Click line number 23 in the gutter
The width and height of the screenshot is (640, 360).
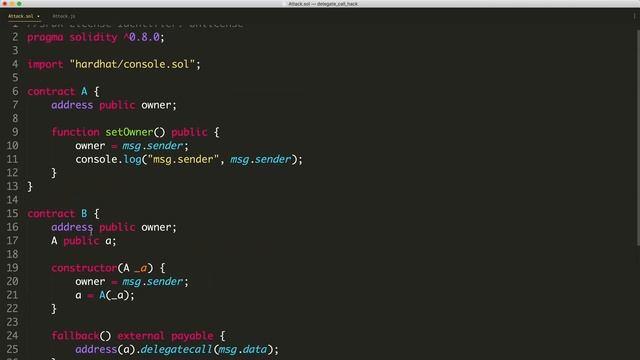(13, 322)
